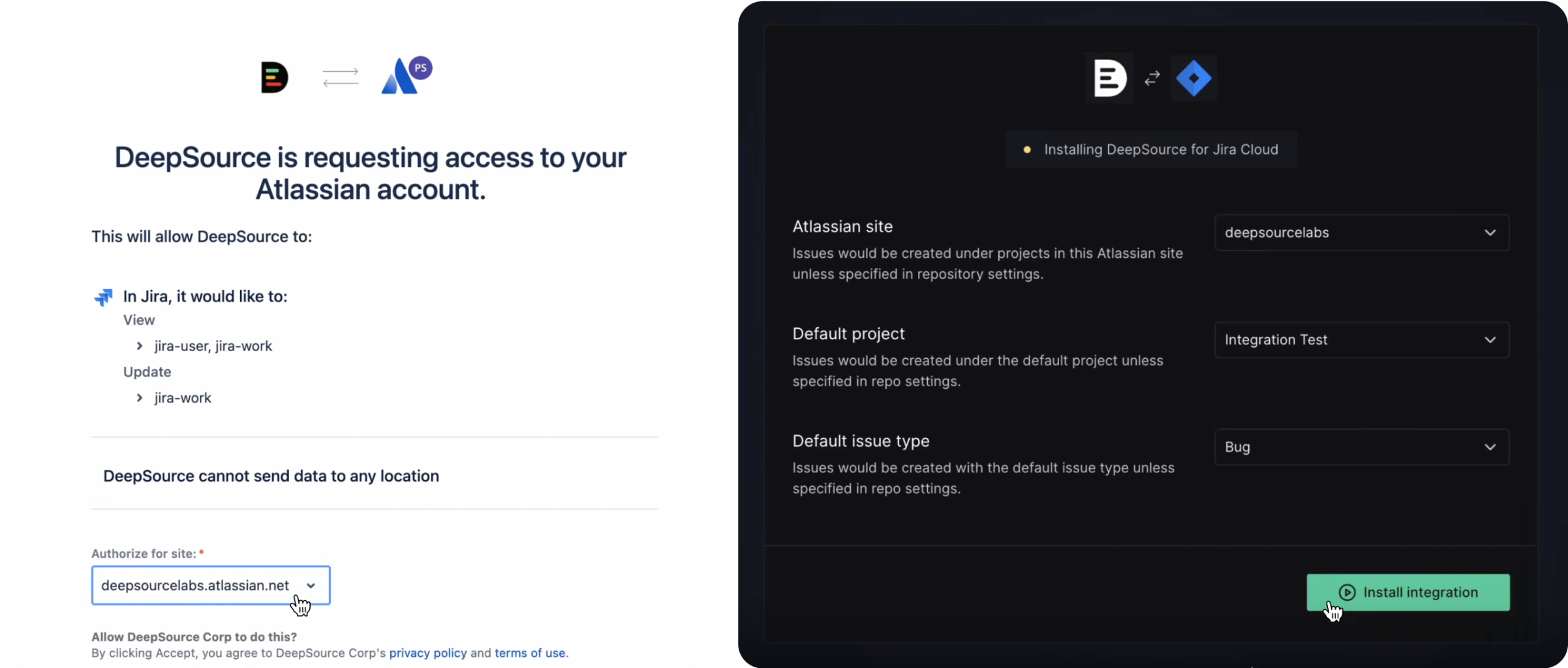Open the Authorize for site dropdown
The height and width of the screenshot is (668, 1568).
210,585
